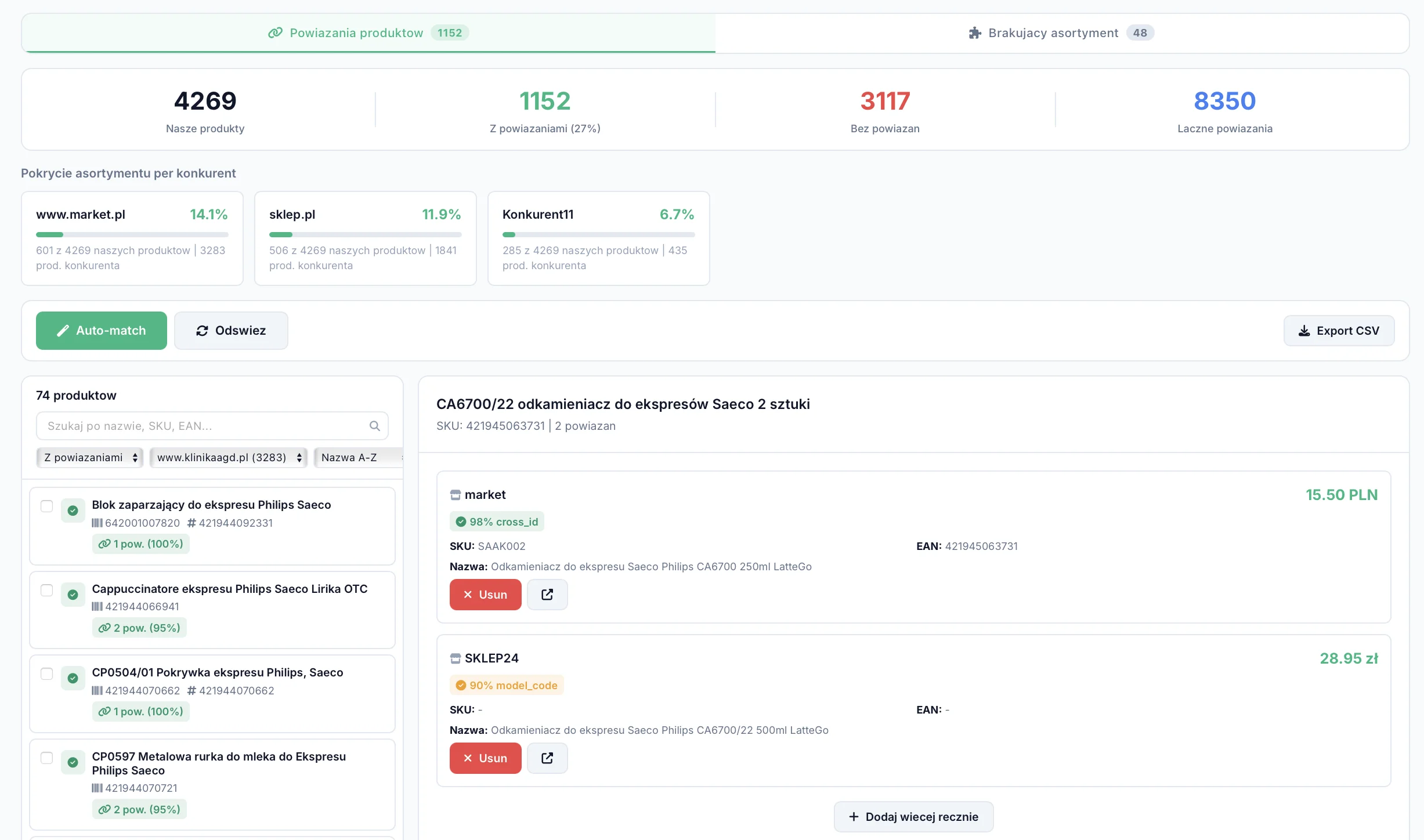Click the 2 pow. (95%) link badge under Cappuccinatore

coord(139,628)
